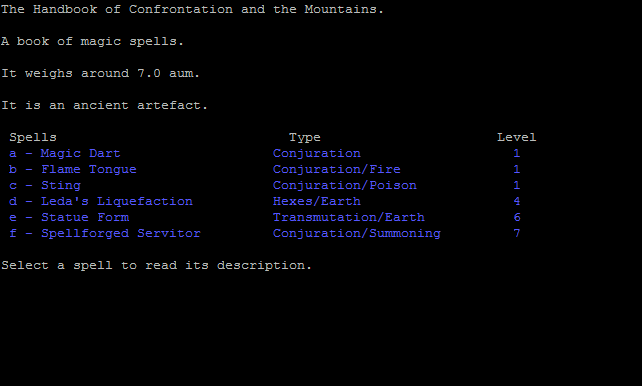This screenshot has width=642, height=386.
Task: Click level 6 of Statue Form
Action: (x=517, y=217)
